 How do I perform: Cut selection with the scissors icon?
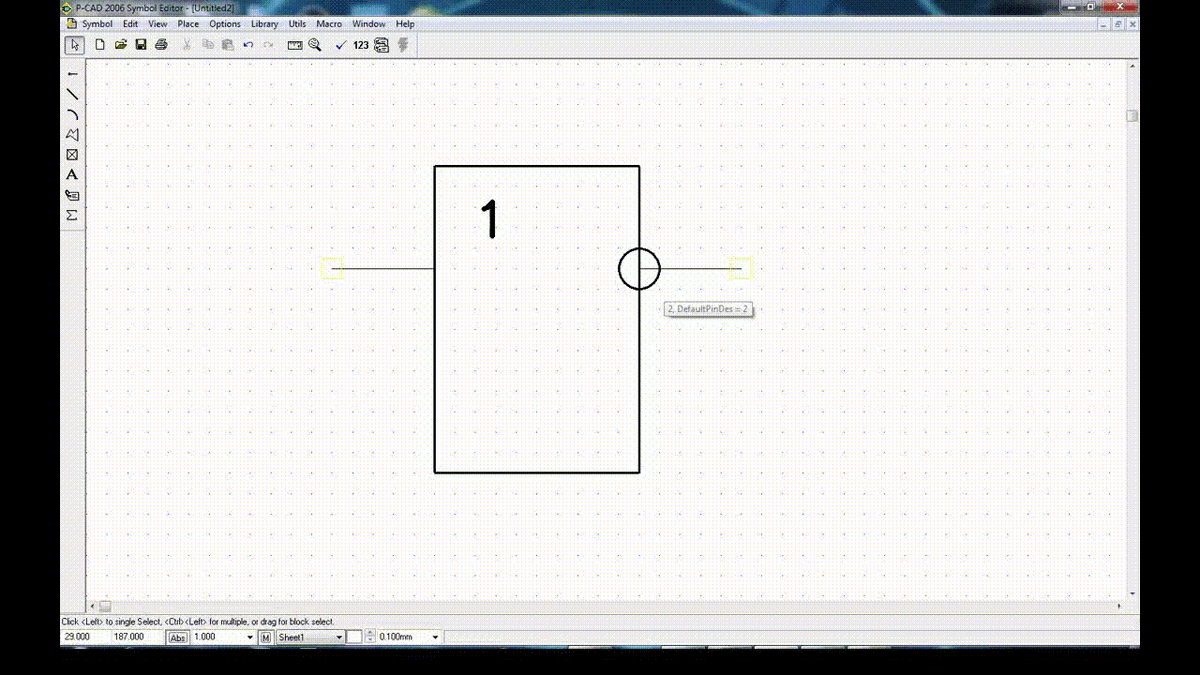pos(187,45)
